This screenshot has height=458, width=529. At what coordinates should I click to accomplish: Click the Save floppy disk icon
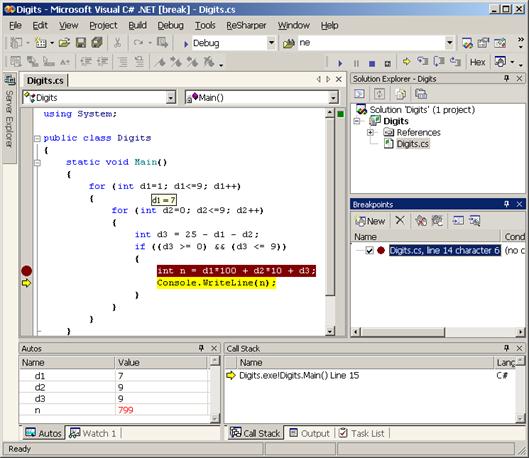[x=81, y=43]
